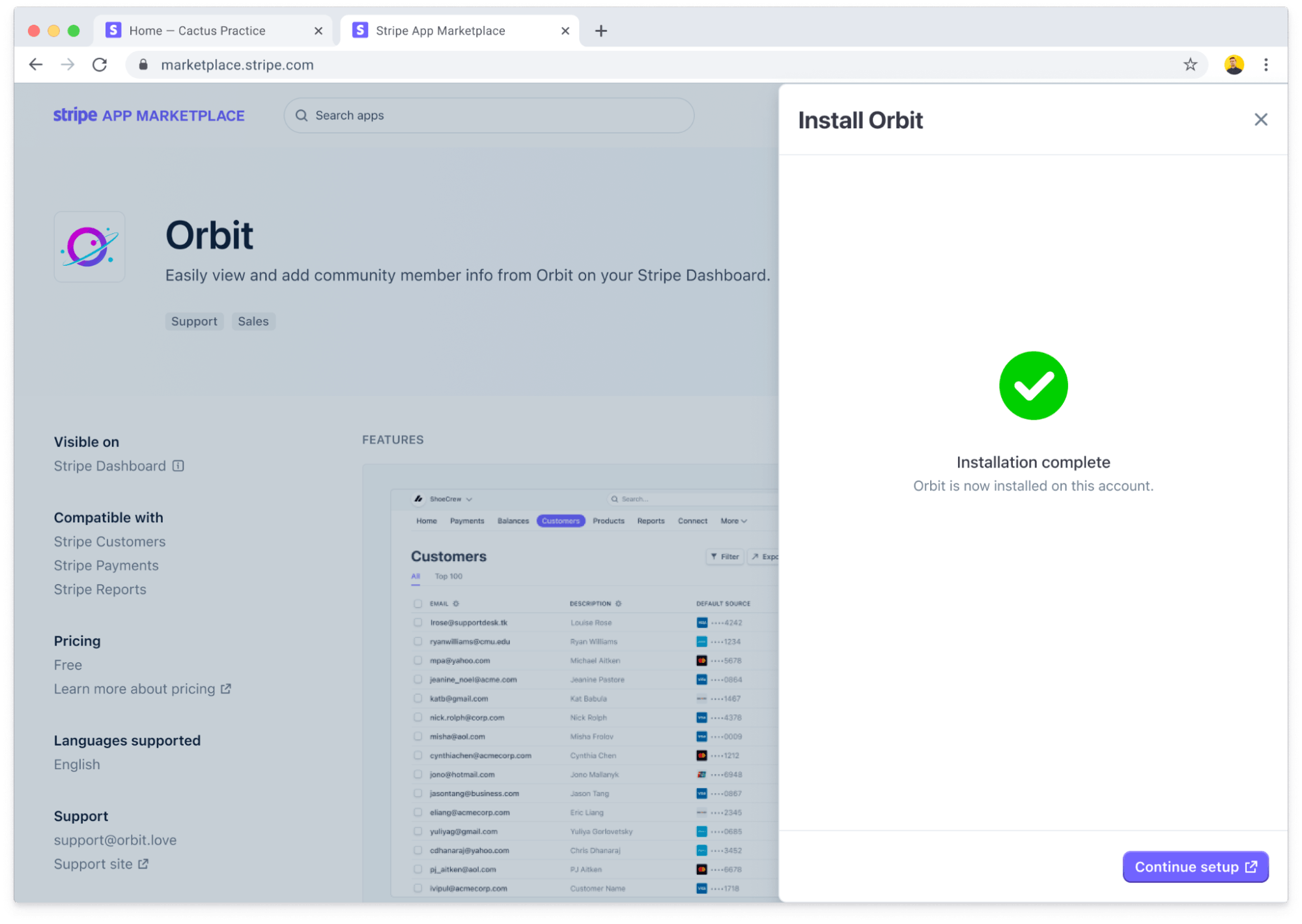Viewport: 1302px width, 924px height.
Task: Click the close X icon on Install Orbit panel
Action: pyautogui.click(x=1261, y=119)
